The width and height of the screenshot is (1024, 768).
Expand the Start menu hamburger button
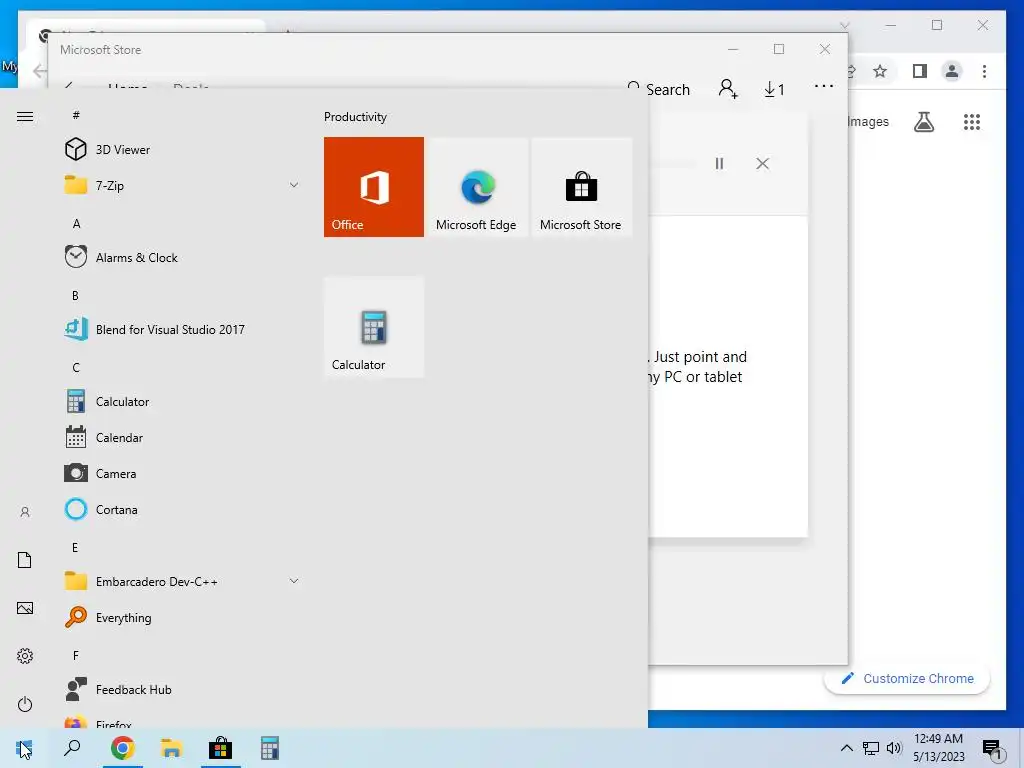25,117
